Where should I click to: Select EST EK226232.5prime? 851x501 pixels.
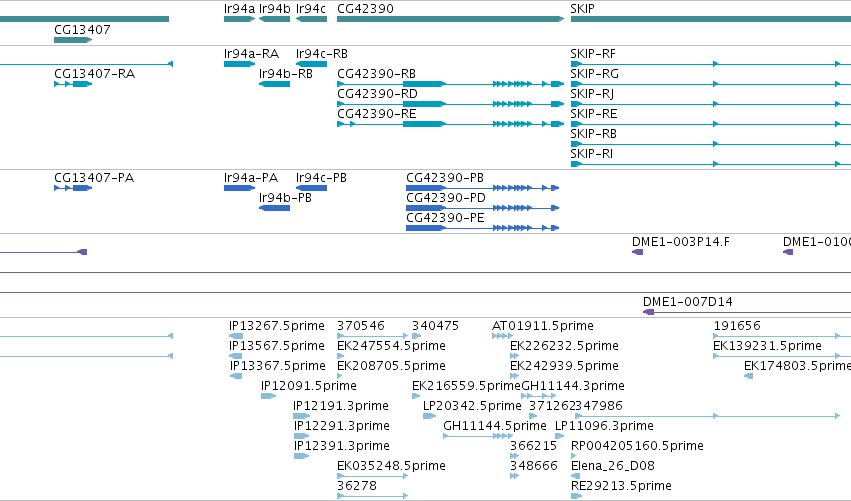(x=515, y=357)
